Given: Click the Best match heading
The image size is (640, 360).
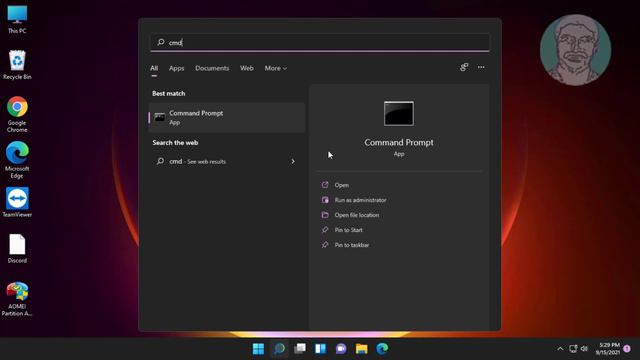Looking at the screenshot, I should [169, 93].
